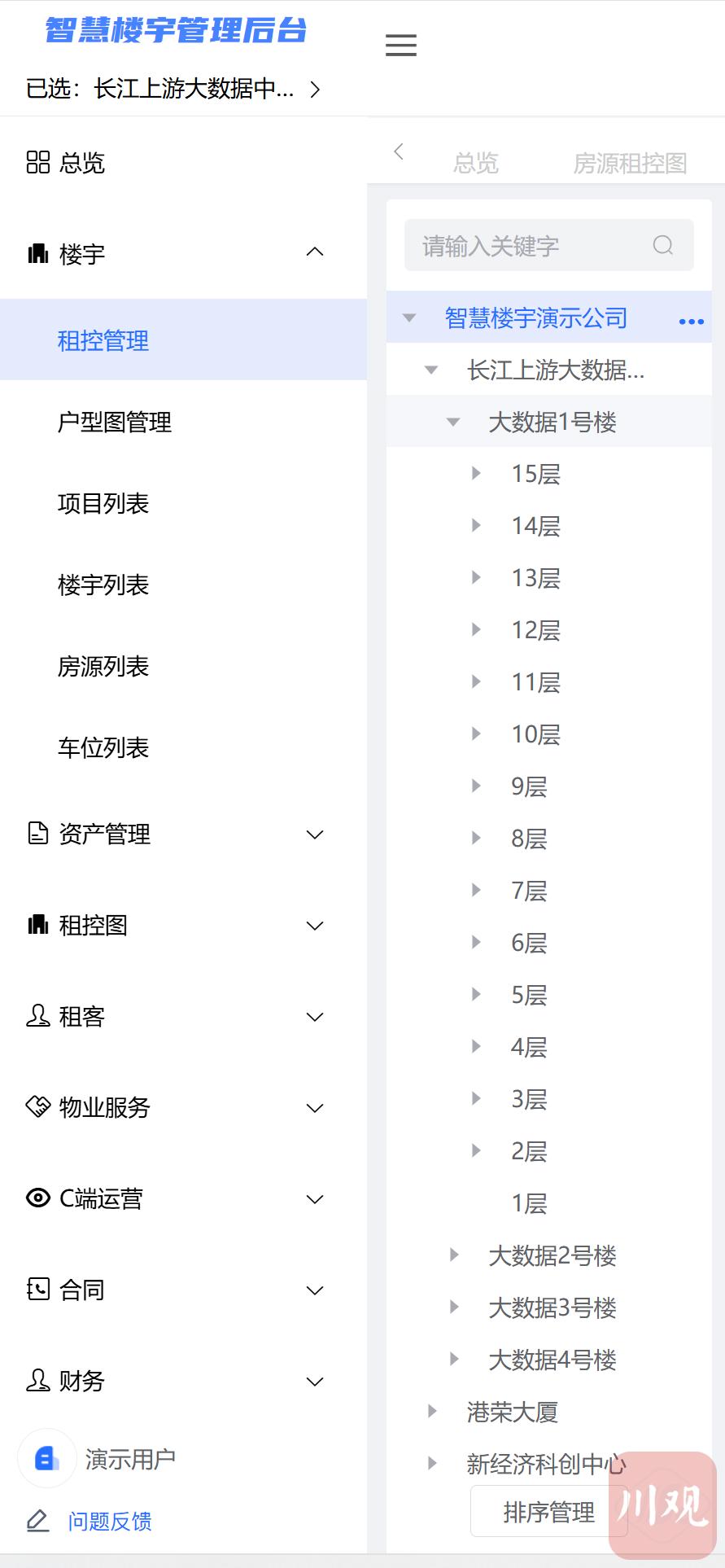Image resolution: width=725 pixels, height=1568 pixels.
Task: Click the hamburger menu collapse icon
Action: tap(400, 46)
